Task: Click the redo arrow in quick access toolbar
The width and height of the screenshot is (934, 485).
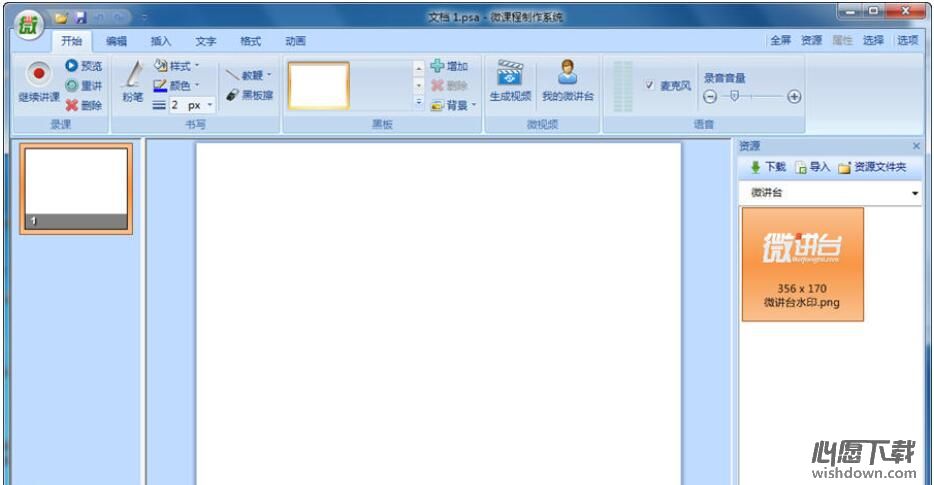Action: [119, 18]
